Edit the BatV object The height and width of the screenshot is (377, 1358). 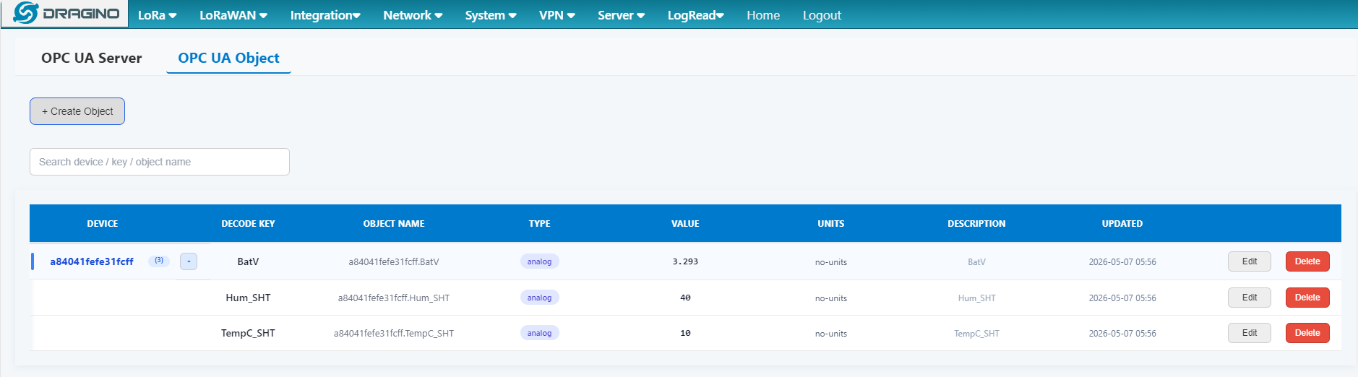tap(1249, 261)
